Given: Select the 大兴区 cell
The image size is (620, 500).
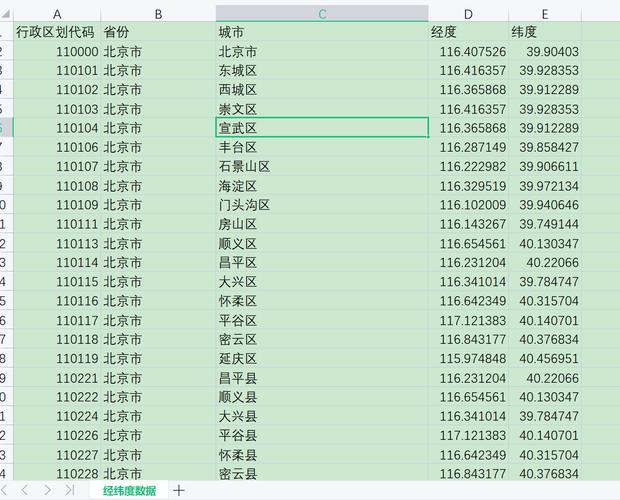Looking at the screenshot, I should pyautogui.click(x=322, y=282).
